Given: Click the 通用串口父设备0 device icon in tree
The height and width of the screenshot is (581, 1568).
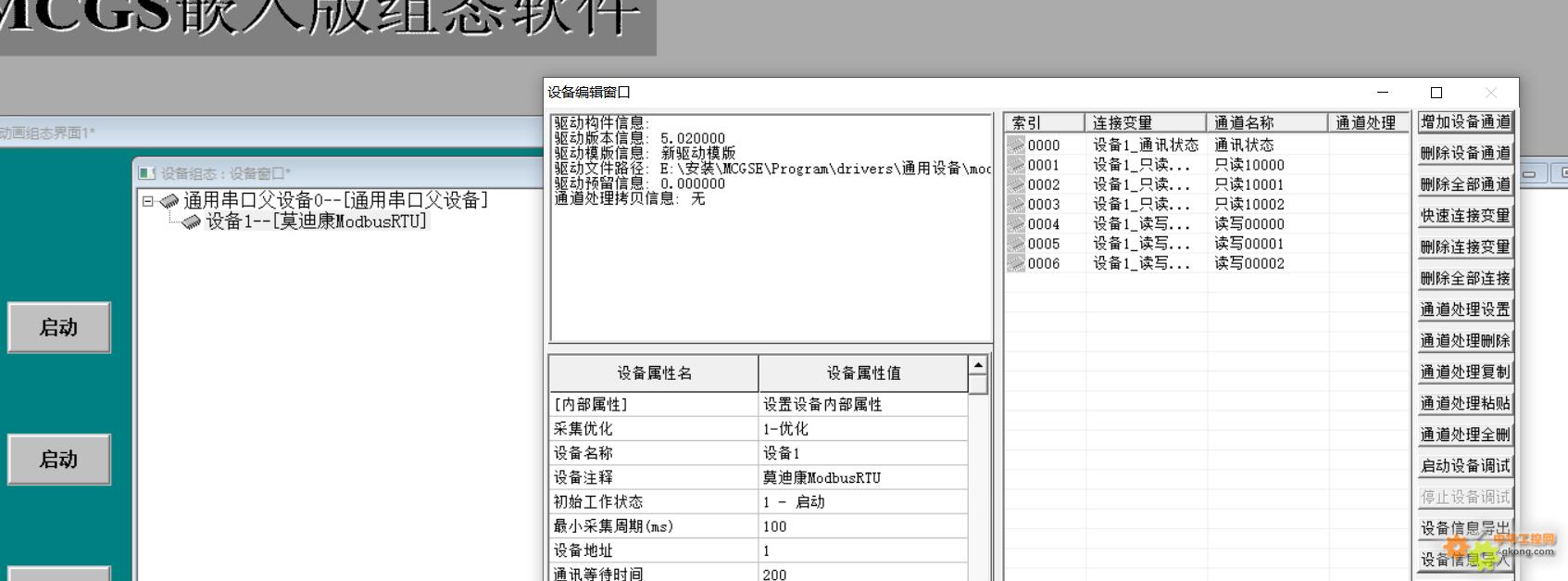Looking at the screenshot, I should pos(169,201).
